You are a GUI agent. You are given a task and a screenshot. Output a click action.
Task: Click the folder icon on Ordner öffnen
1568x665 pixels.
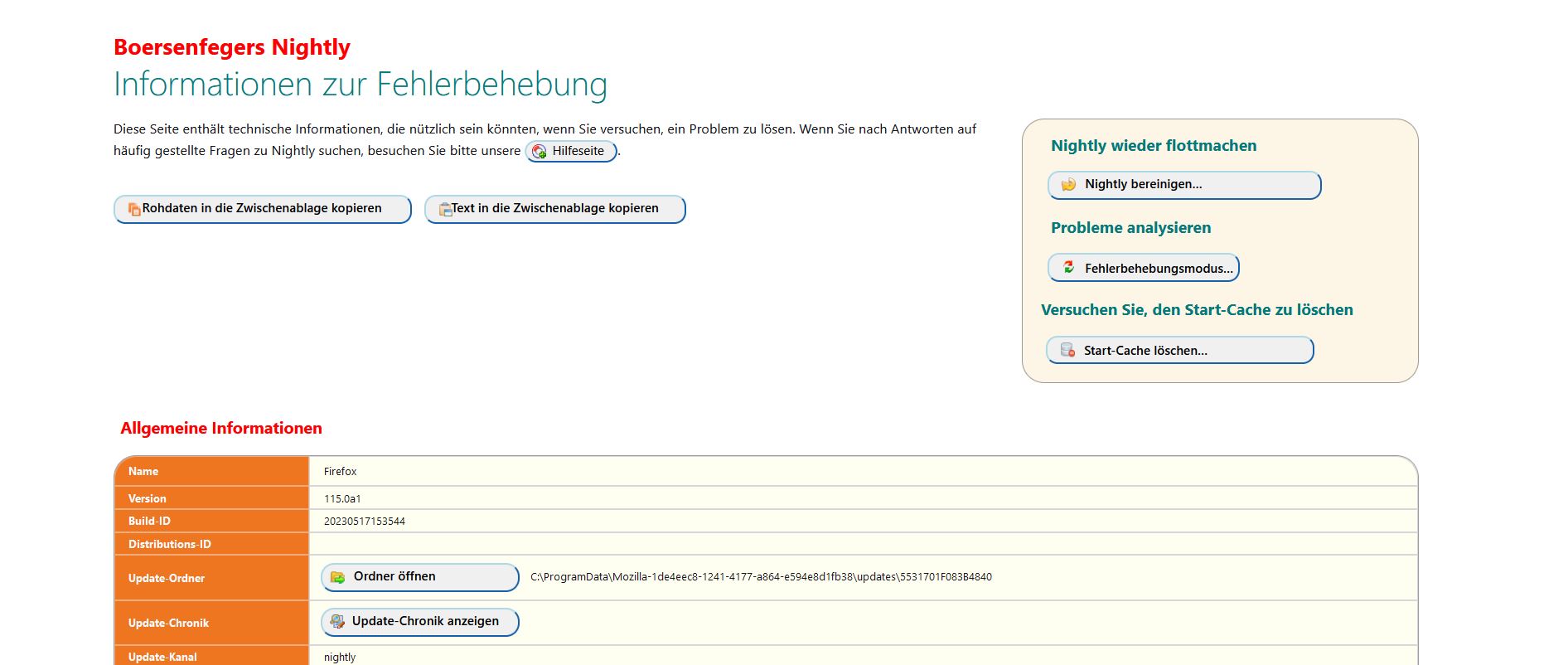coord(338,577)
